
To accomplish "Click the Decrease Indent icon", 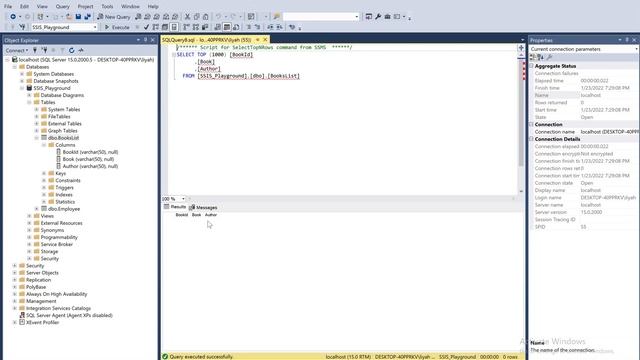I will (x=270, y=27).
